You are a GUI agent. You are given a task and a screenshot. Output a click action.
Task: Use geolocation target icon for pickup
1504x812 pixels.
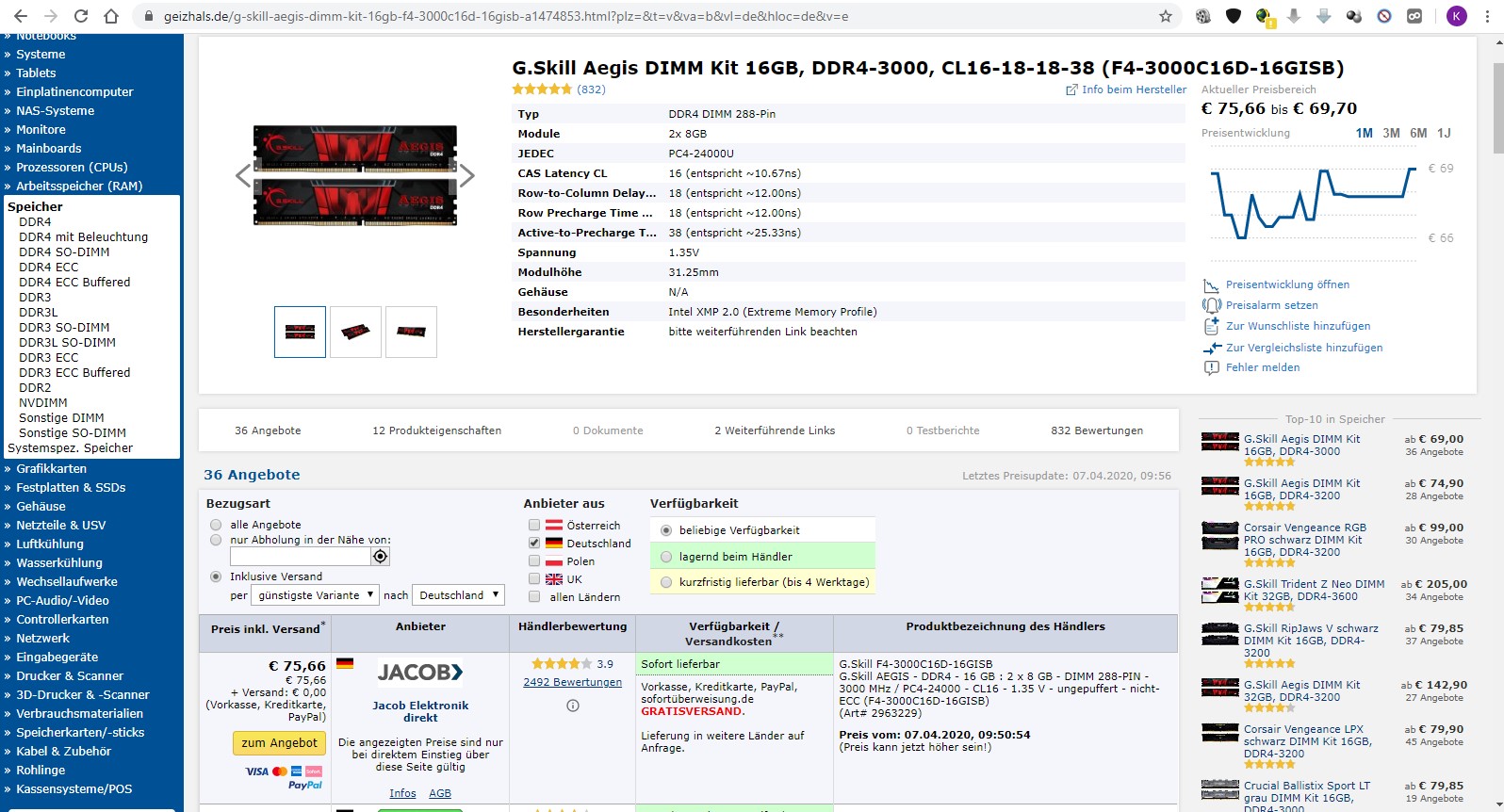(380, 557)
